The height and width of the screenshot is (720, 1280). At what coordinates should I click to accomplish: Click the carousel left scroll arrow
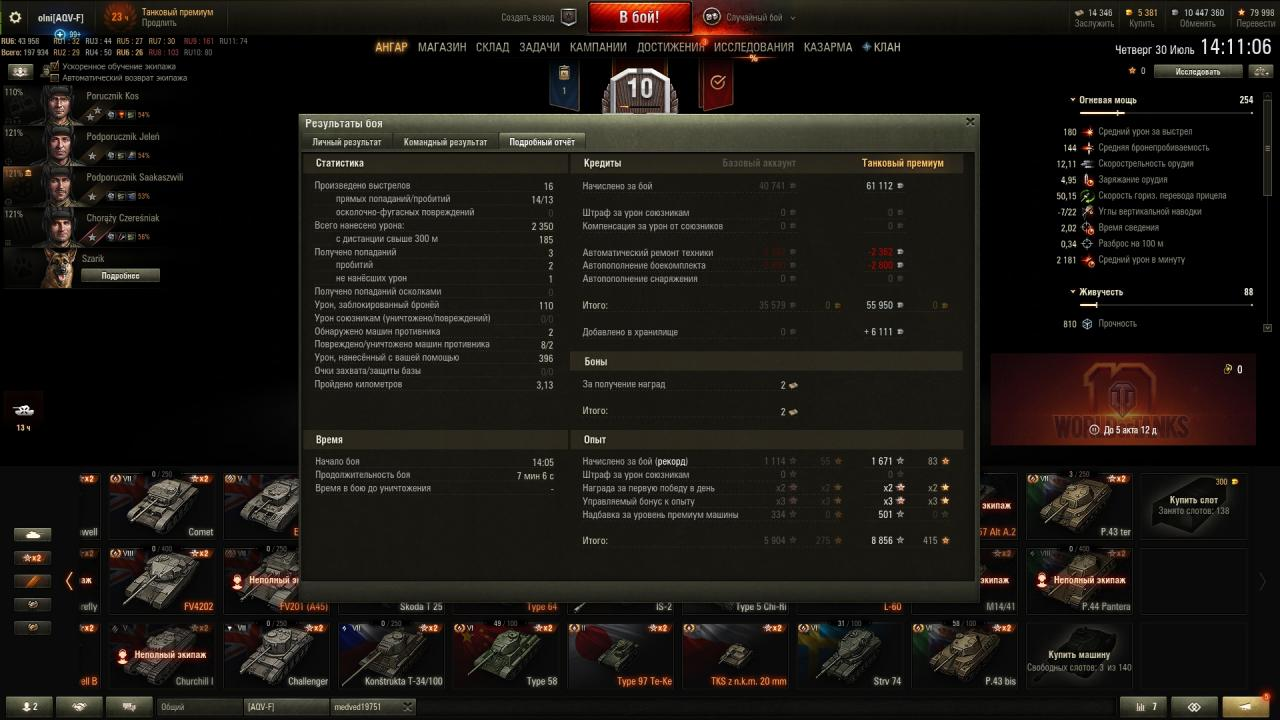pos(69,580)
